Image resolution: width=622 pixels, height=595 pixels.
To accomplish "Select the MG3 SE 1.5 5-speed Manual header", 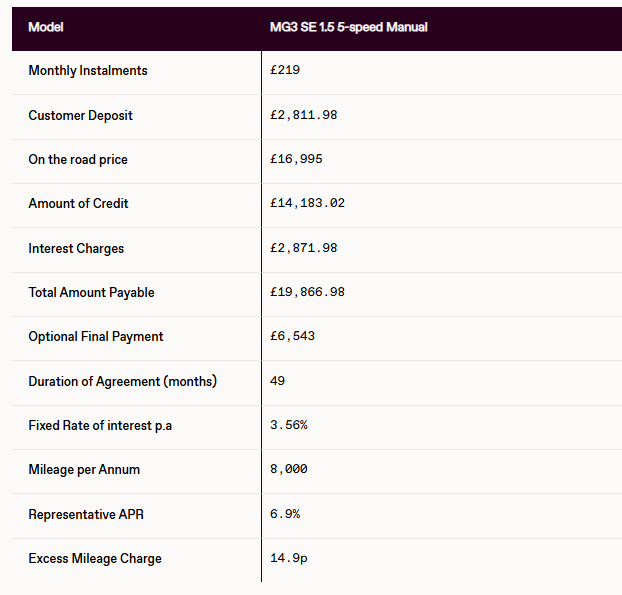I will tap(348, 27).
